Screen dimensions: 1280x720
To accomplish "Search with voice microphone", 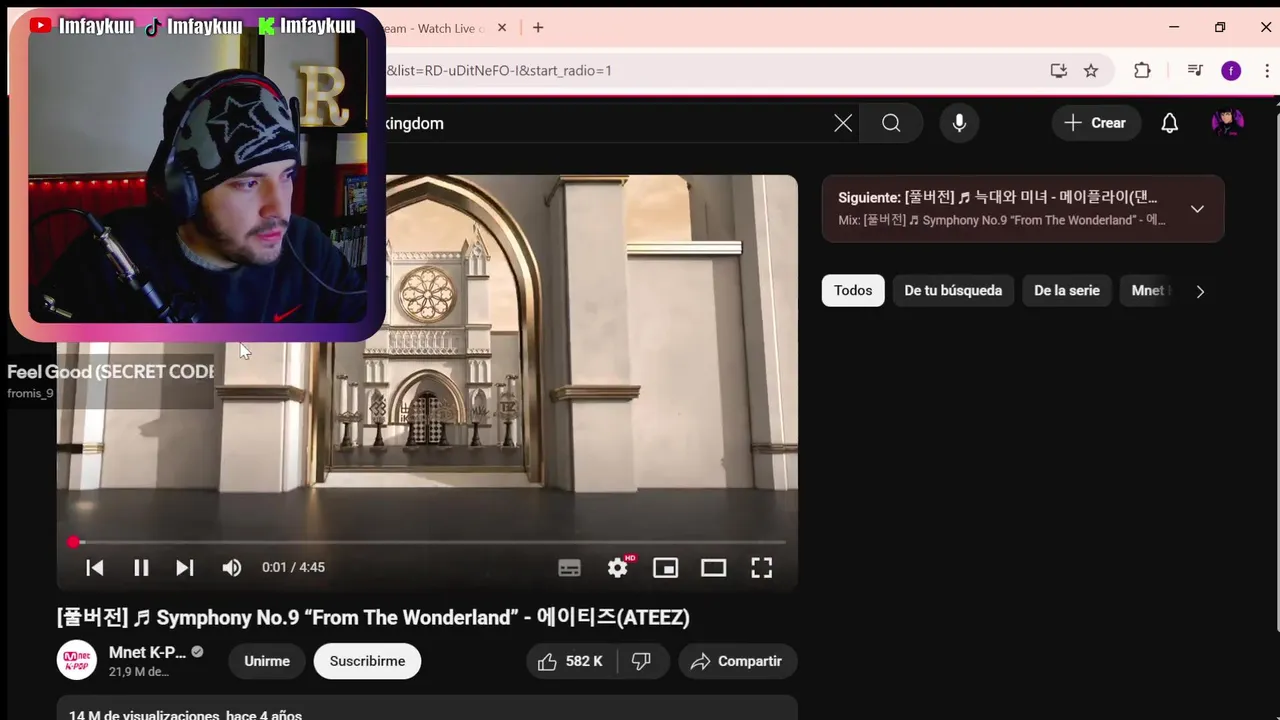I will [959, 123].
